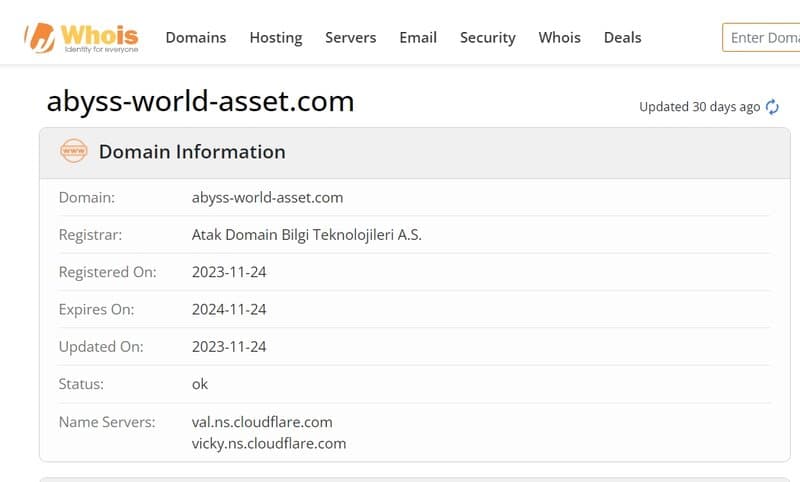Click the Registered On: label
800x482 pixels.
pos(108,272)
